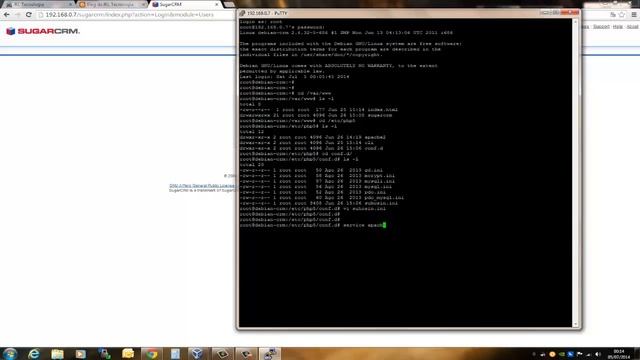The height and width of the screenshot is (360, 640).
Task: Click the PuTTY title bar icon
Action: [242, 13]
